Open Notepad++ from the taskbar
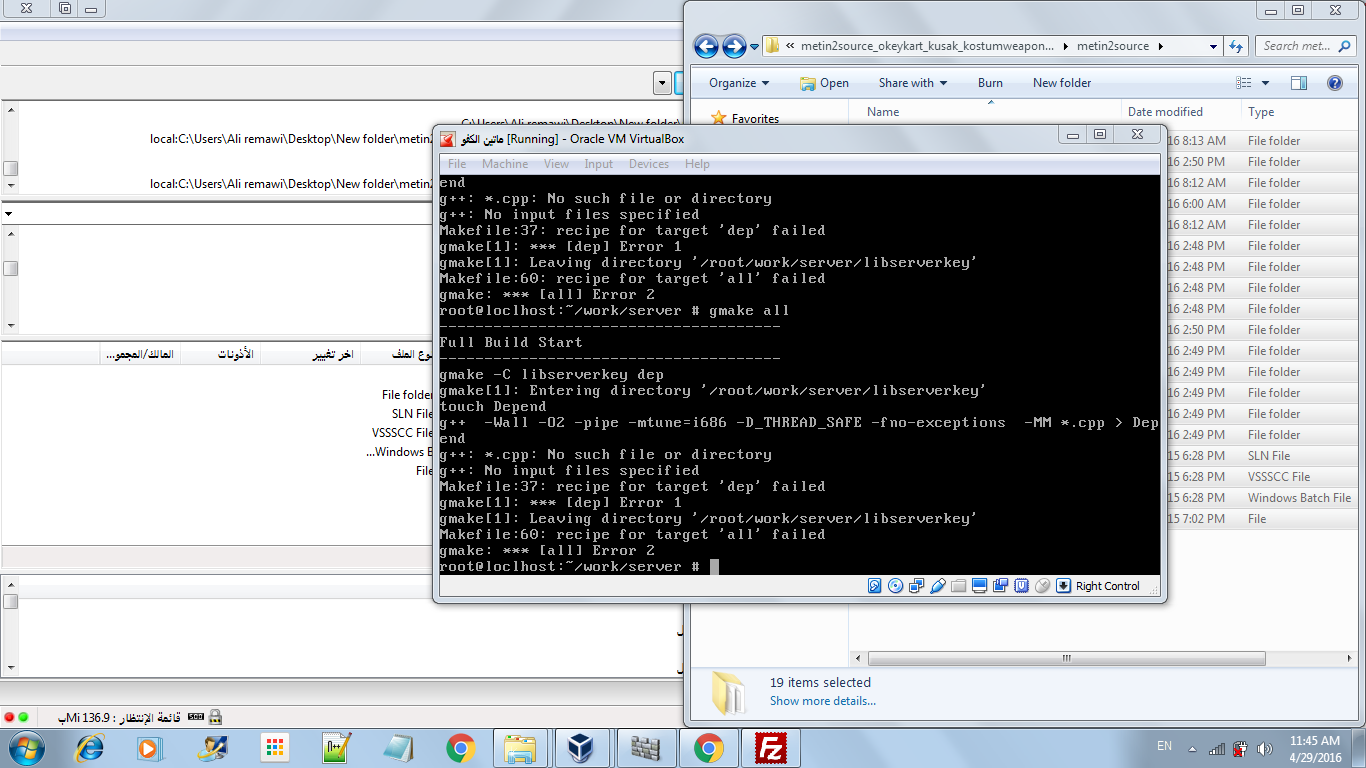Viewport: 1366px width, 768px height. tap(335, 748)
